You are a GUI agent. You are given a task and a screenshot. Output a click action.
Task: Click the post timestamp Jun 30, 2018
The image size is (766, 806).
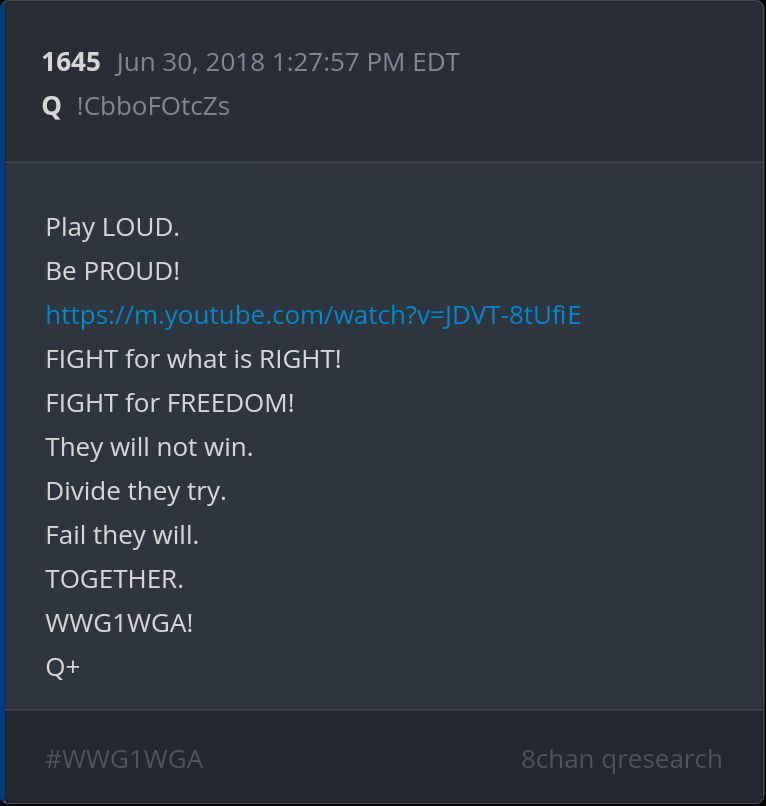pos(191,63)
